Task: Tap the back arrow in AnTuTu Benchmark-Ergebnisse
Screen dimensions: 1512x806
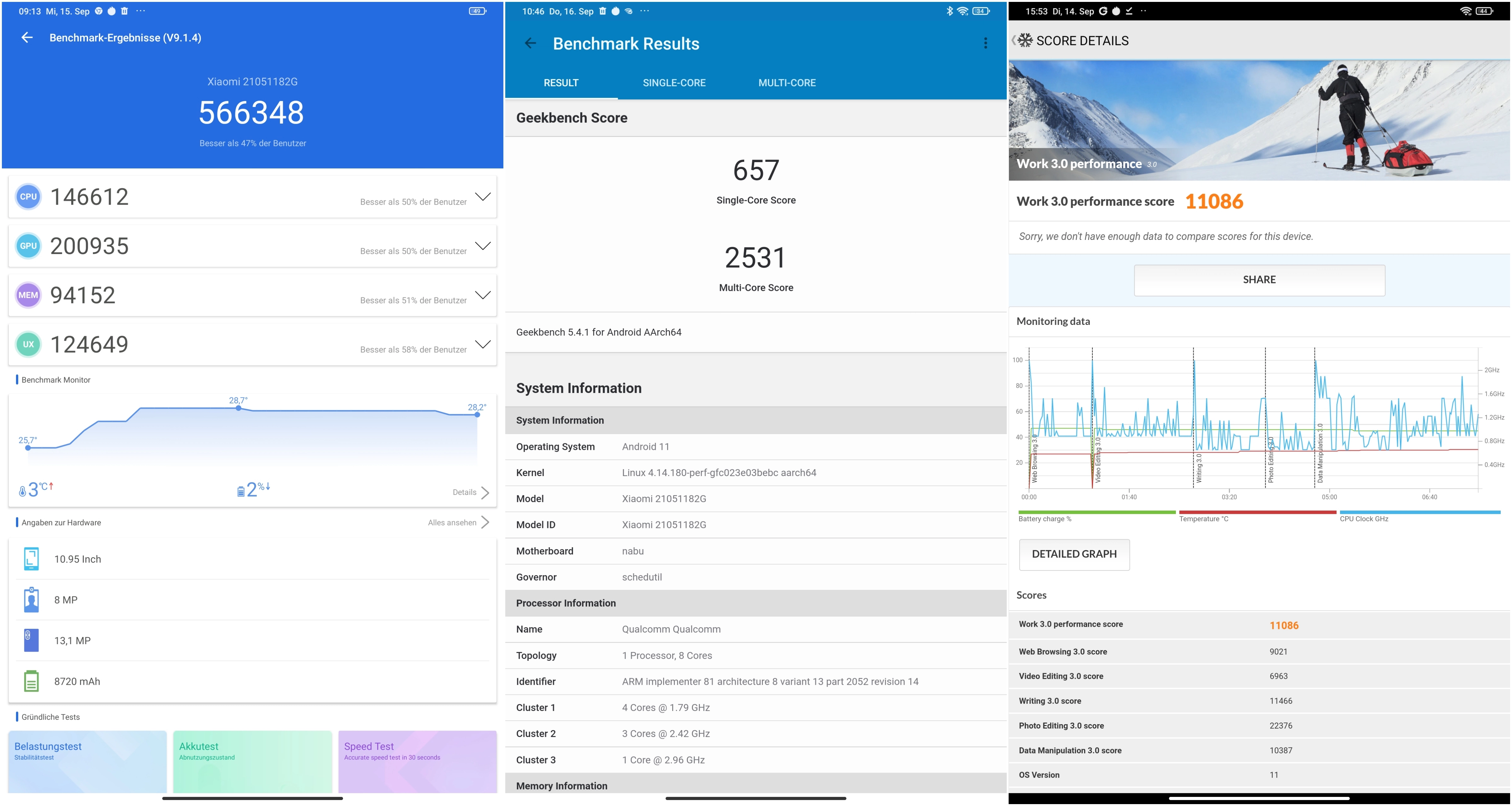Action: (27, 37)
